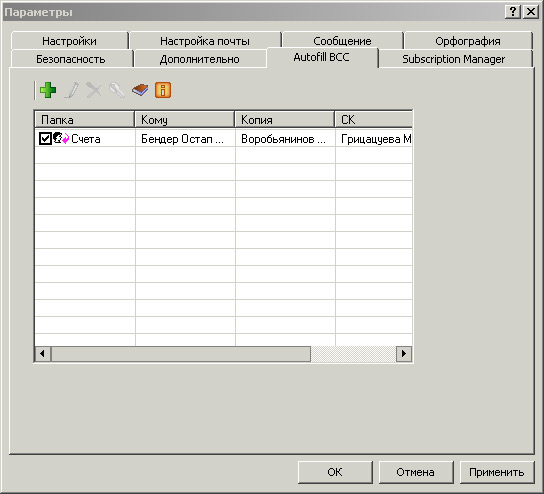Go to the Сообщение tab

tap(342, 41)
